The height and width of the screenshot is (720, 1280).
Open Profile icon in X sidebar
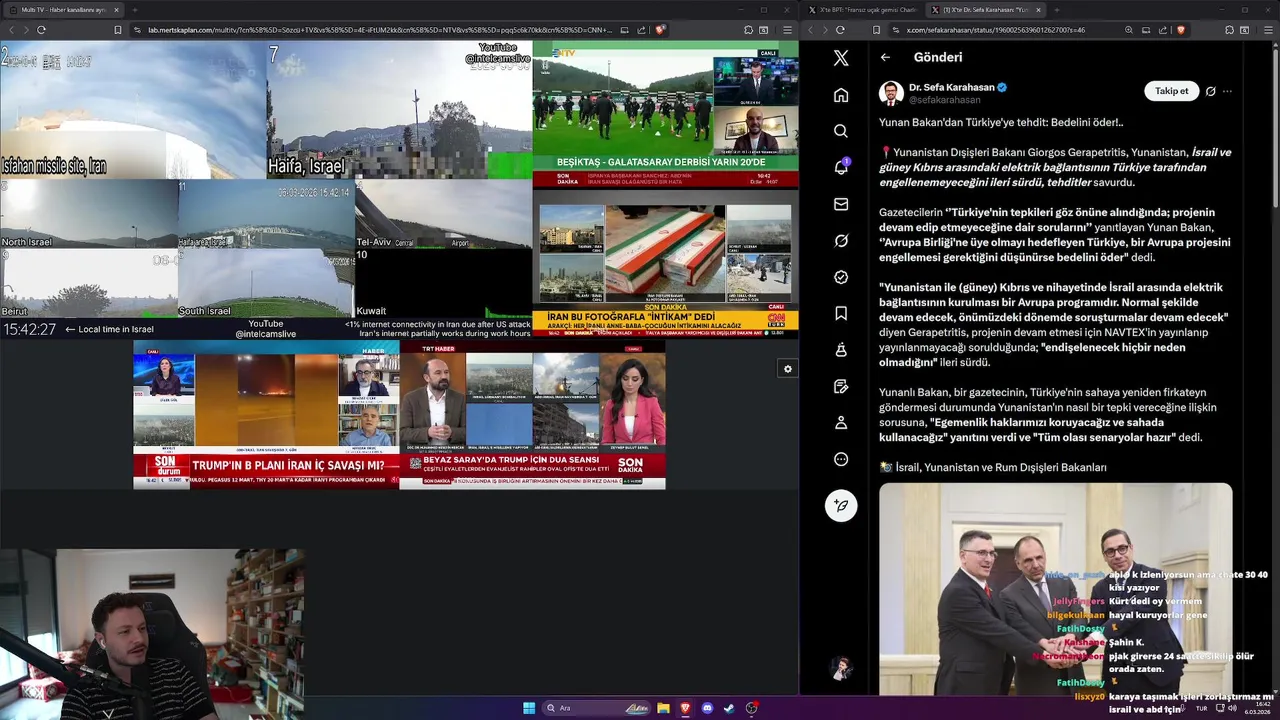point(841,423)
